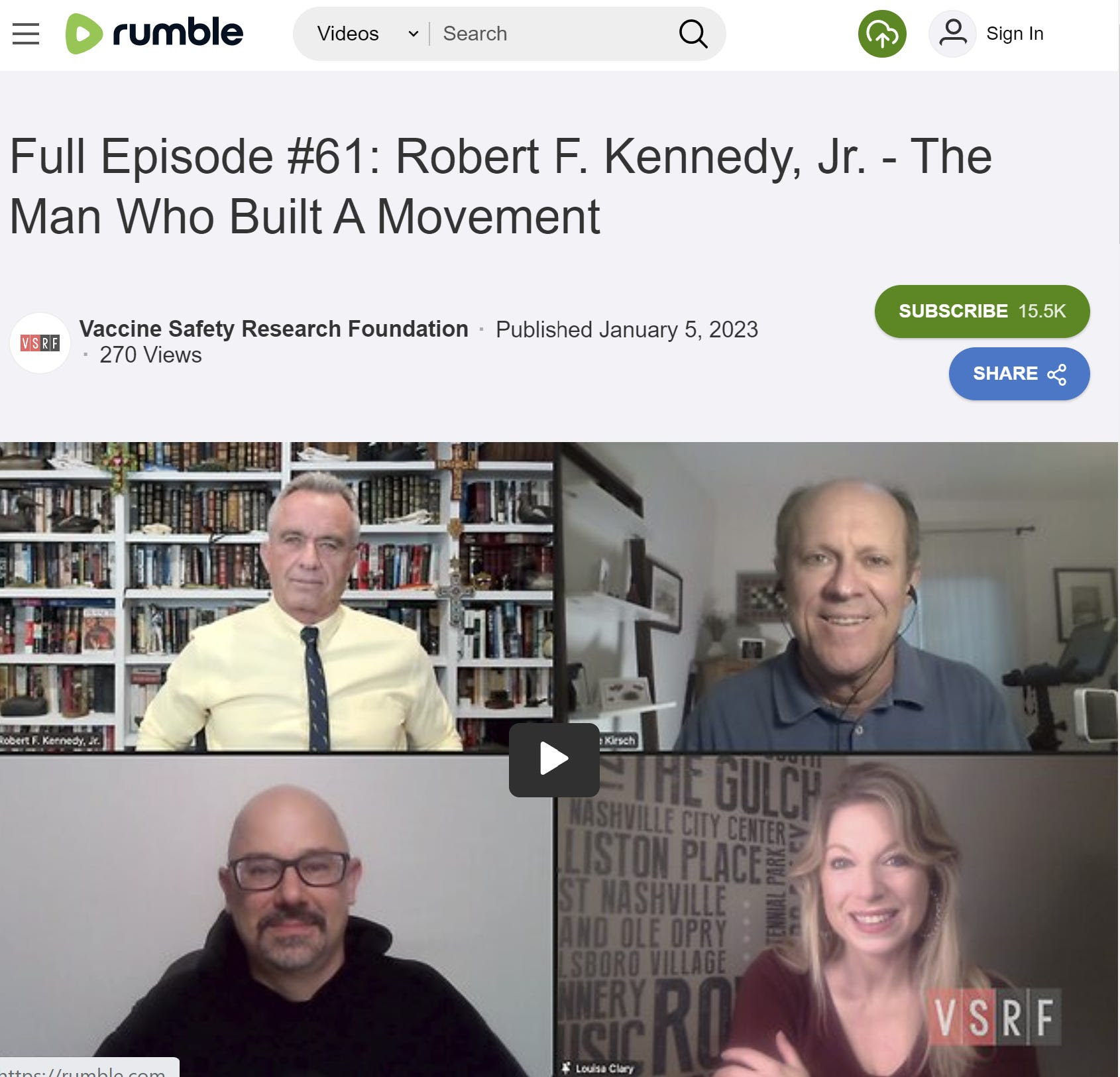The image size is (1120, 1077).
Task: Open the Vaccine Safety Research Foundation channel link
Action: [x=274, y=329]
